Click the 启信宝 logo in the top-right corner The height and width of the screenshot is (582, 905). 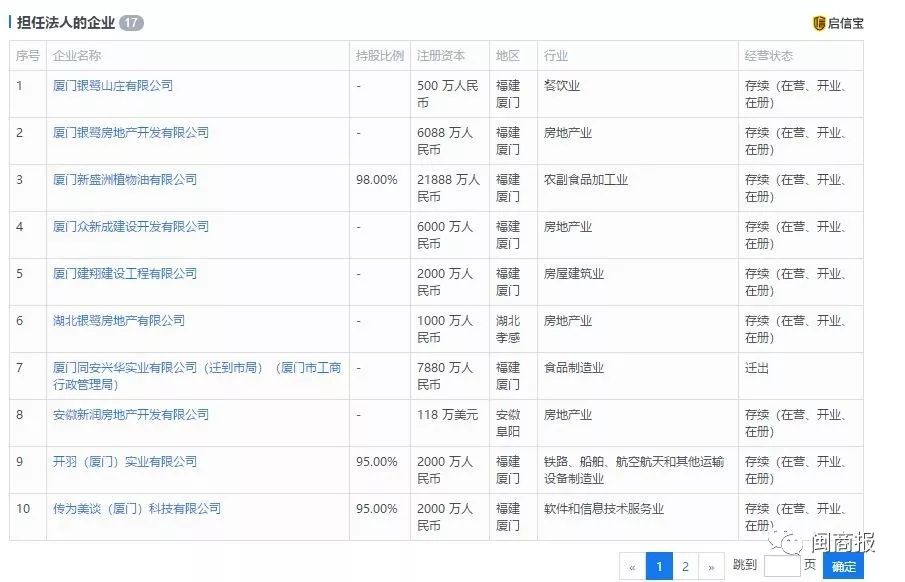841,22
